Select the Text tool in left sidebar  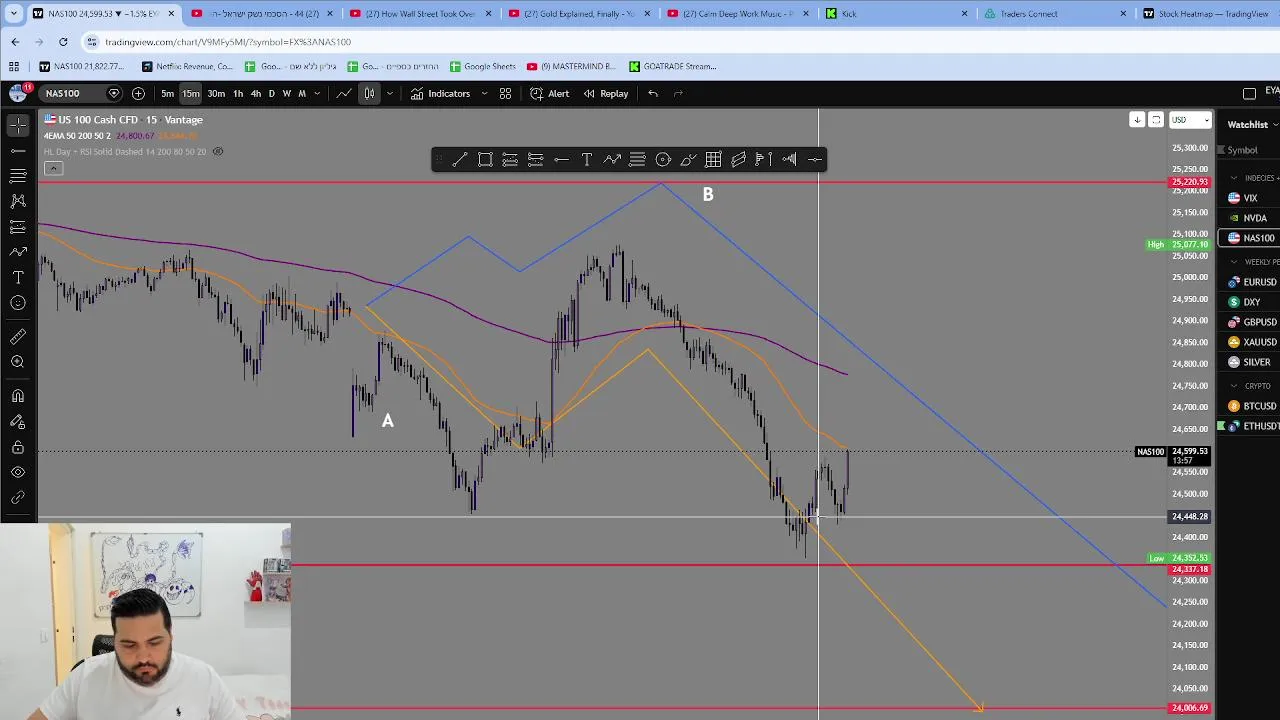point(18,277)
